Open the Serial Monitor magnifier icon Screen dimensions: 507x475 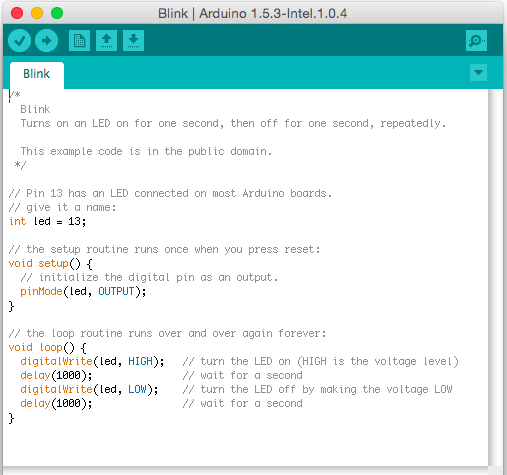tap(476, 41)
